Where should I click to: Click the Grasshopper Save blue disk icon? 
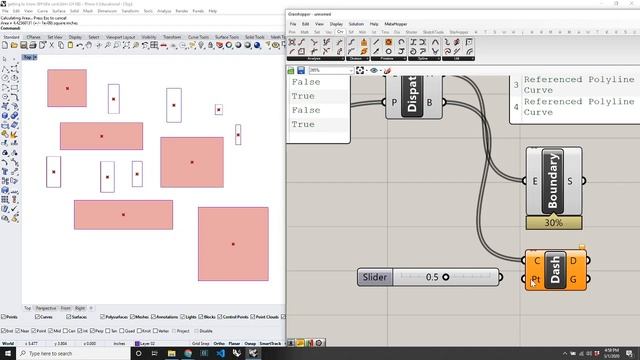pos(301,71)
